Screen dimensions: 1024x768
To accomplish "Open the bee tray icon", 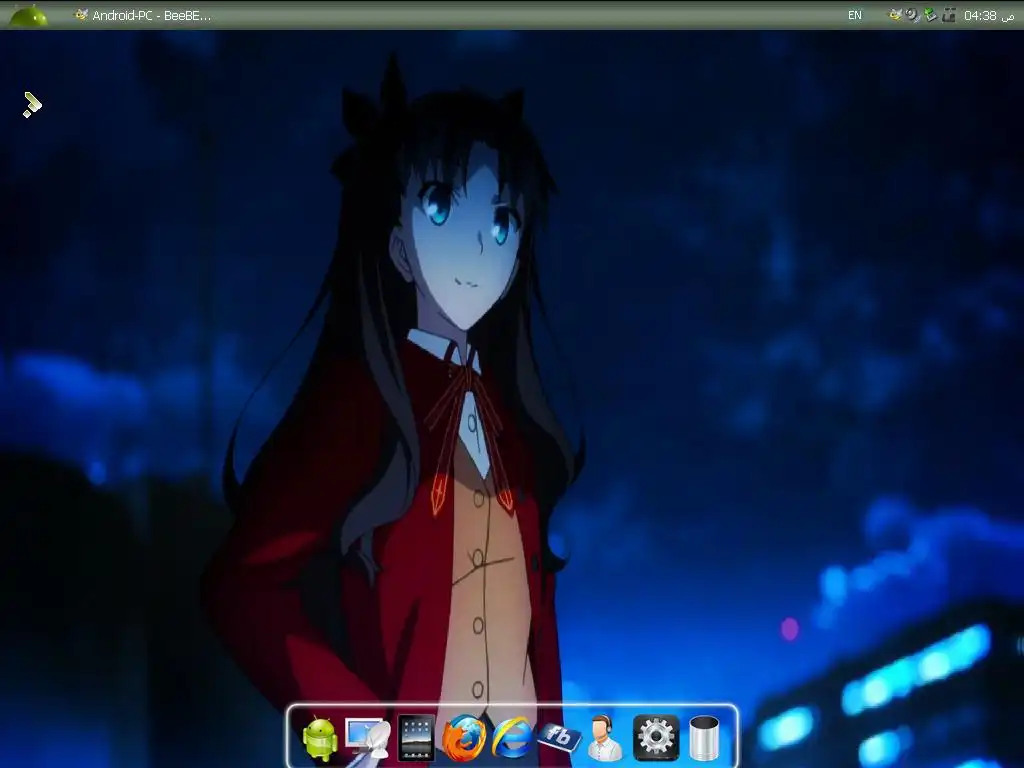I will pyautogui.click(x=895, y=14).
